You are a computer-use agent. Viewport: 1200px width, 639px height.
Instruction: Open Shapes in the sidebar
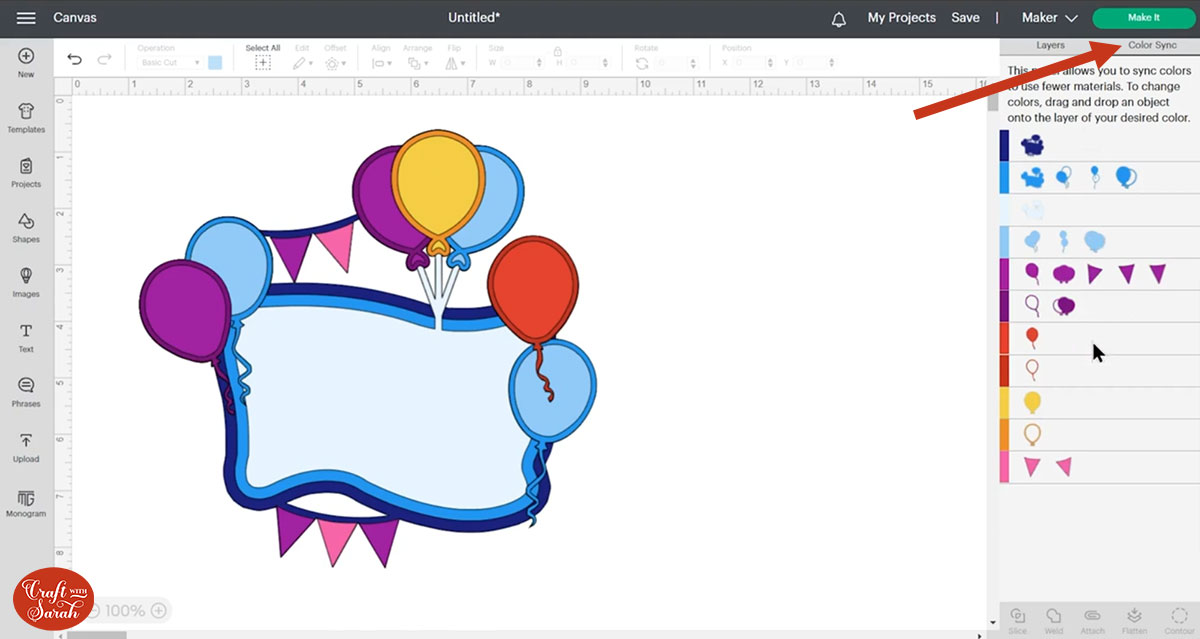point(26,227)
